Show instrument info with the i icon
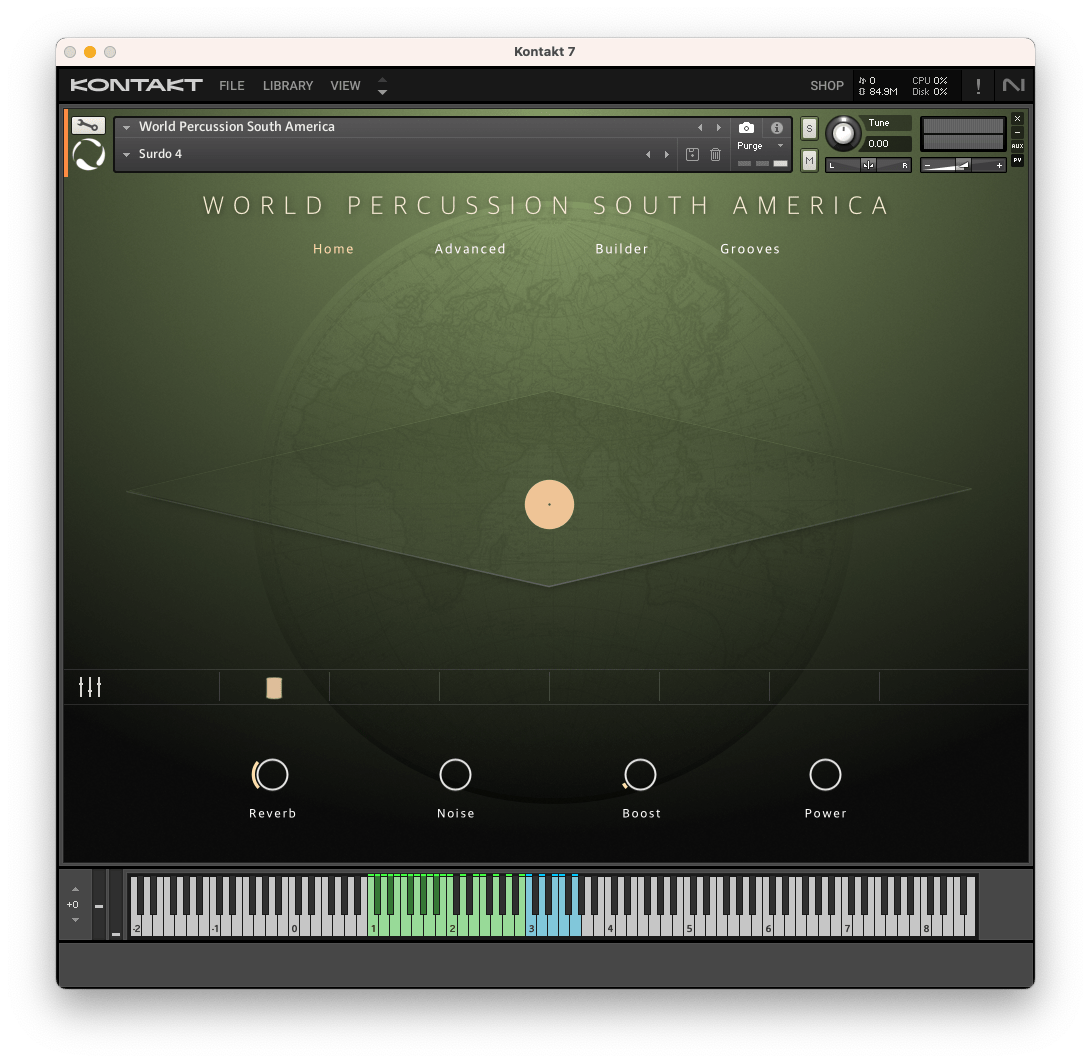This screenshot has width=1091, height=1063. click(x=777, y=127)
